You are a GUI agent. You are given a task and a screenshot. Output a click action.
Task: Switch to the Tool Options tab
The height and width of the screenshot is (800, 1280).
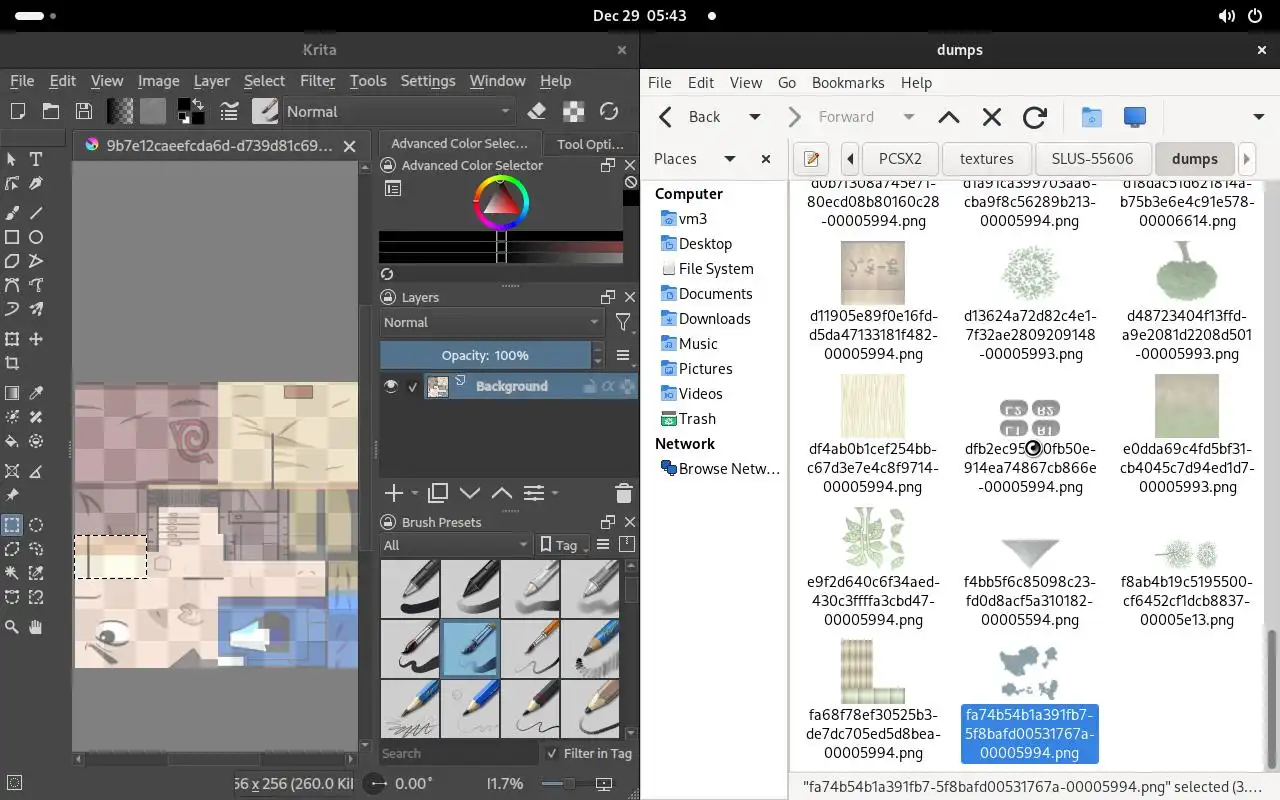click(590, 144)
